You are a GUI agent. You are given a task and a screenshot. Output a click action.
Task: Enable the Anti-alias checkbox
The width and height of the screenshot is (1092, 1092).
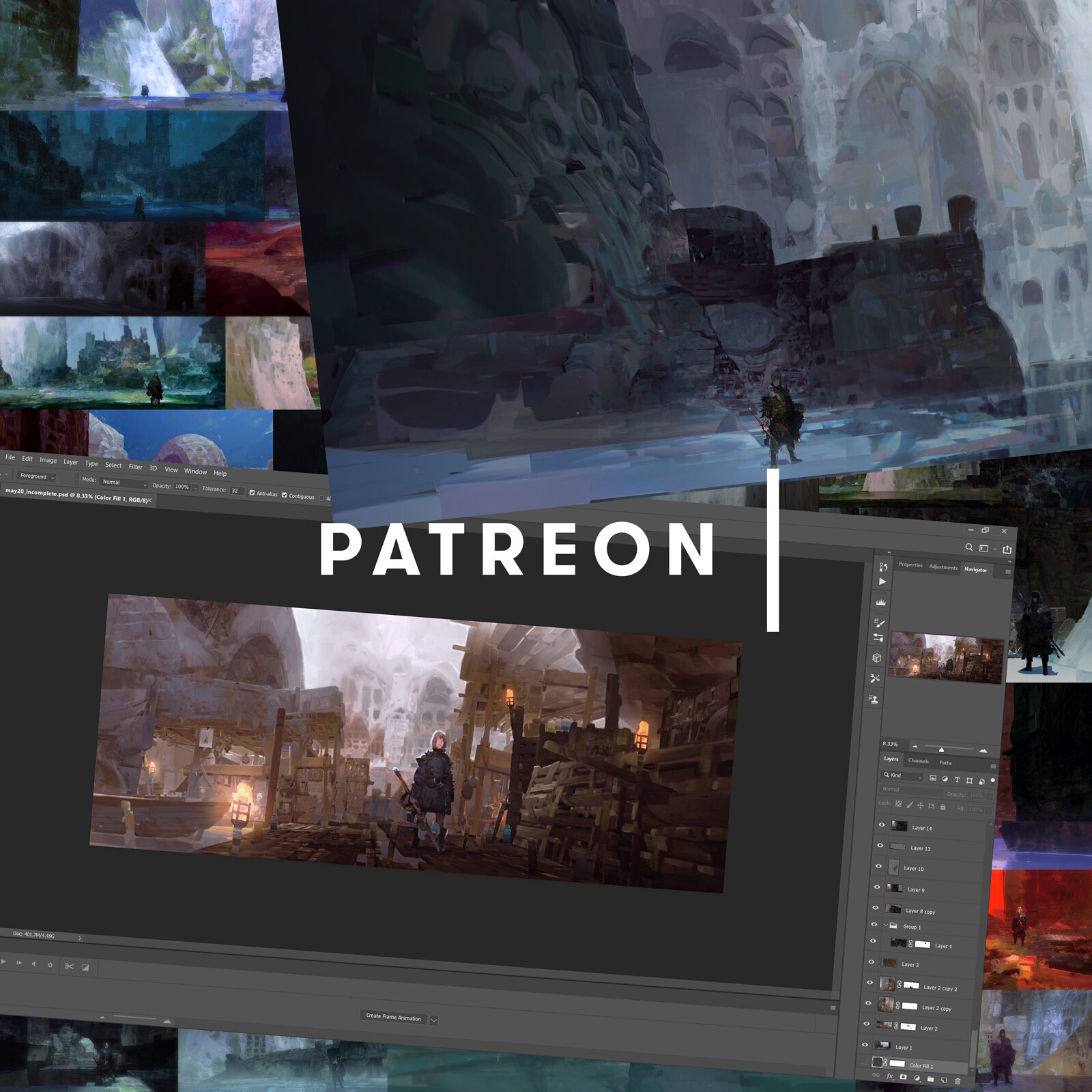pos(253,492)
